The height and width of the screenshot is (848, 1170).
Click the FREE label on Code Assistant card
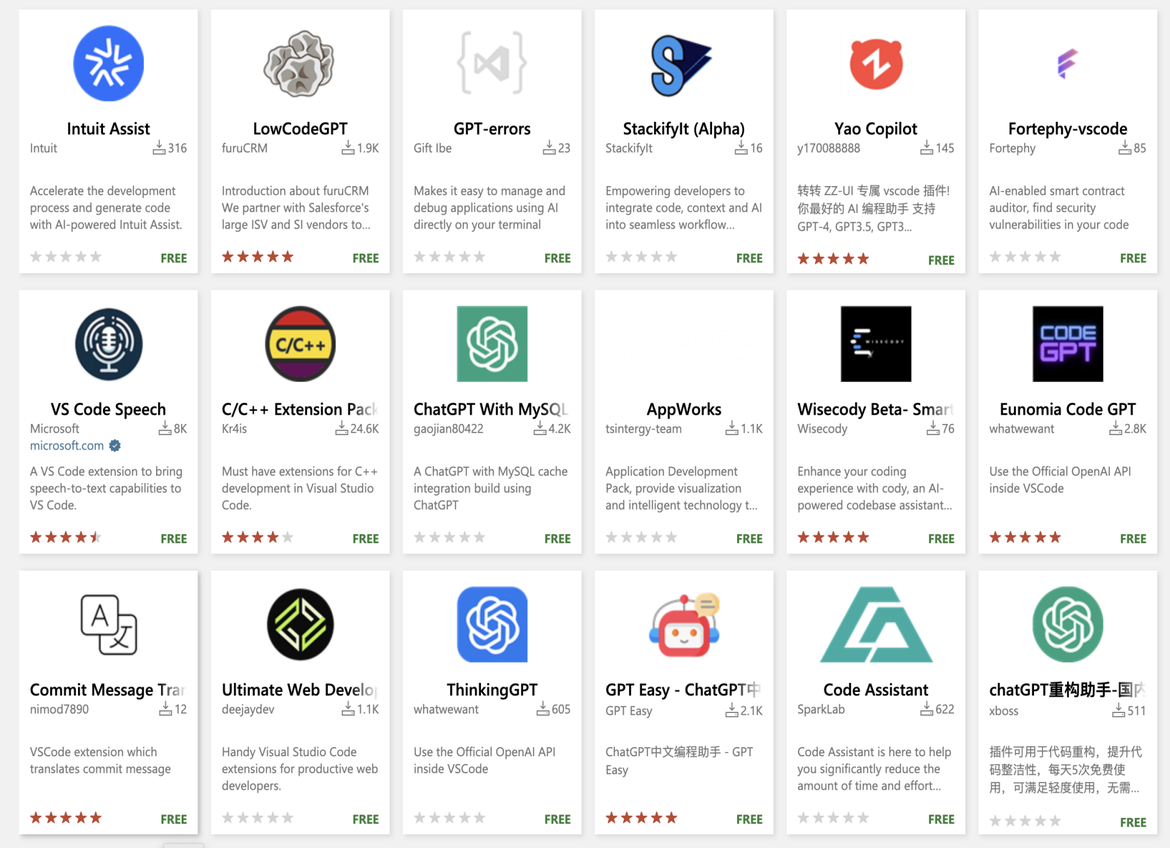(x=941, y=820)
